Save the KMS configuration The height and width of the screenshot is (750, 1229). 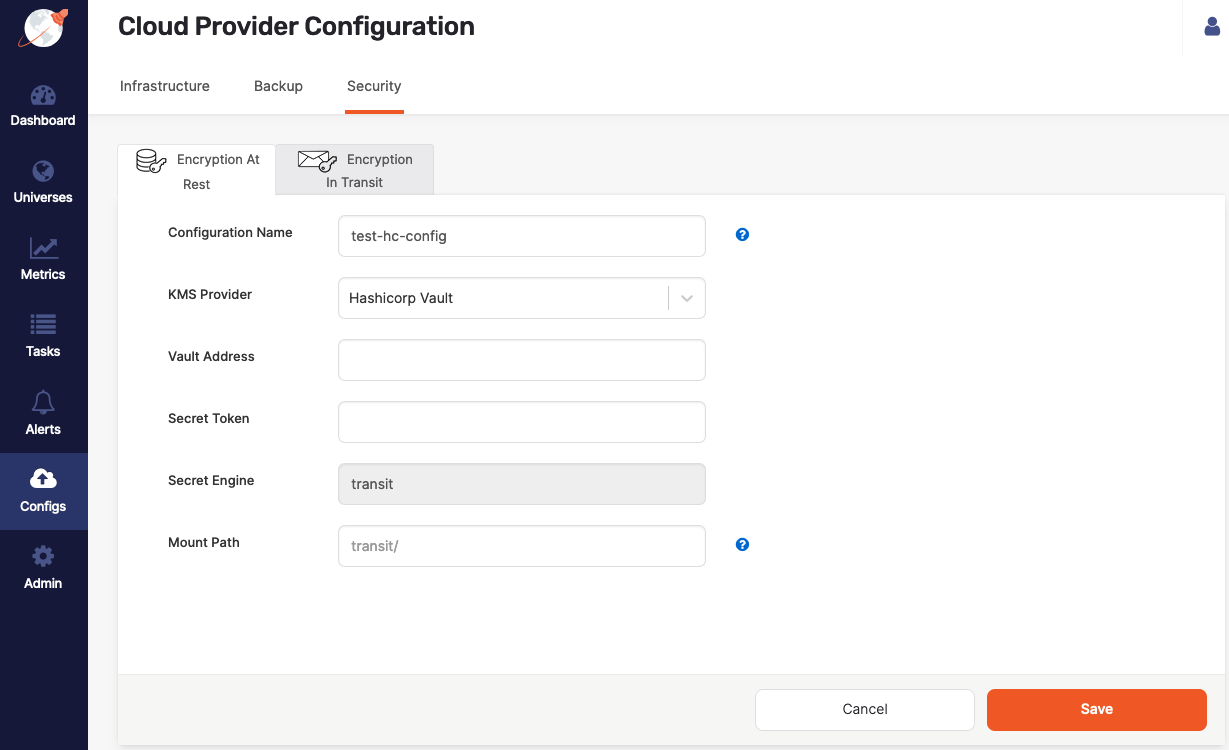(x=1096, y=709)
